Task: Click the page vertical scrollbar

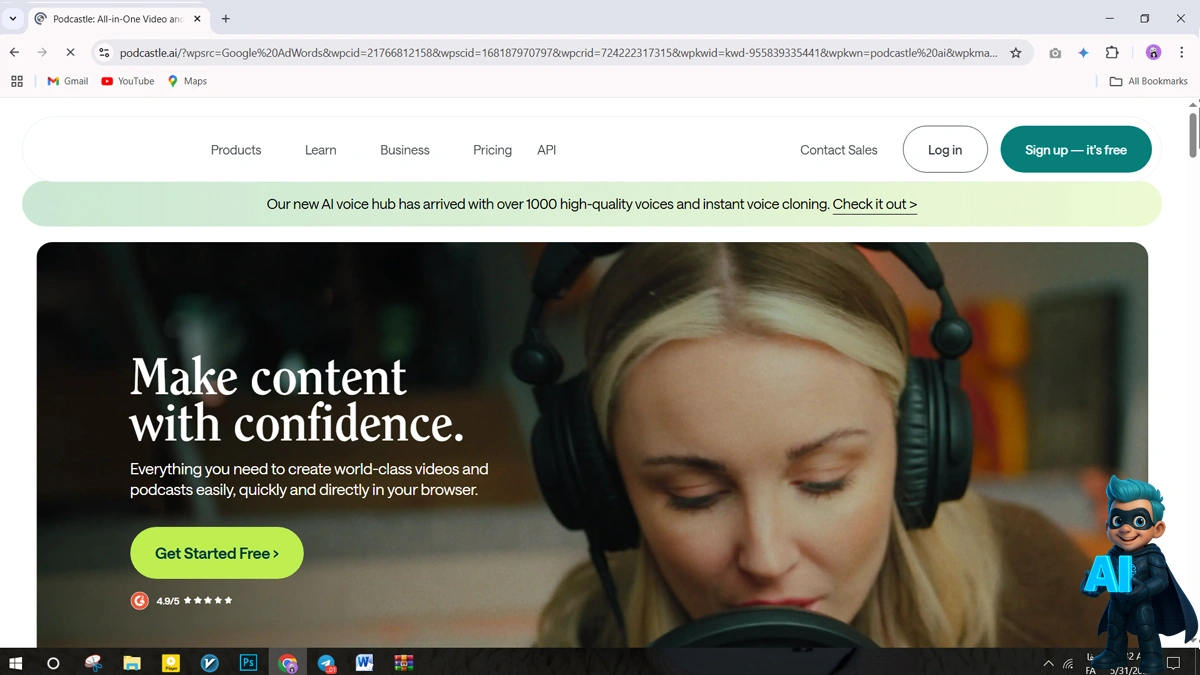Action: (x=1193, y=134)
